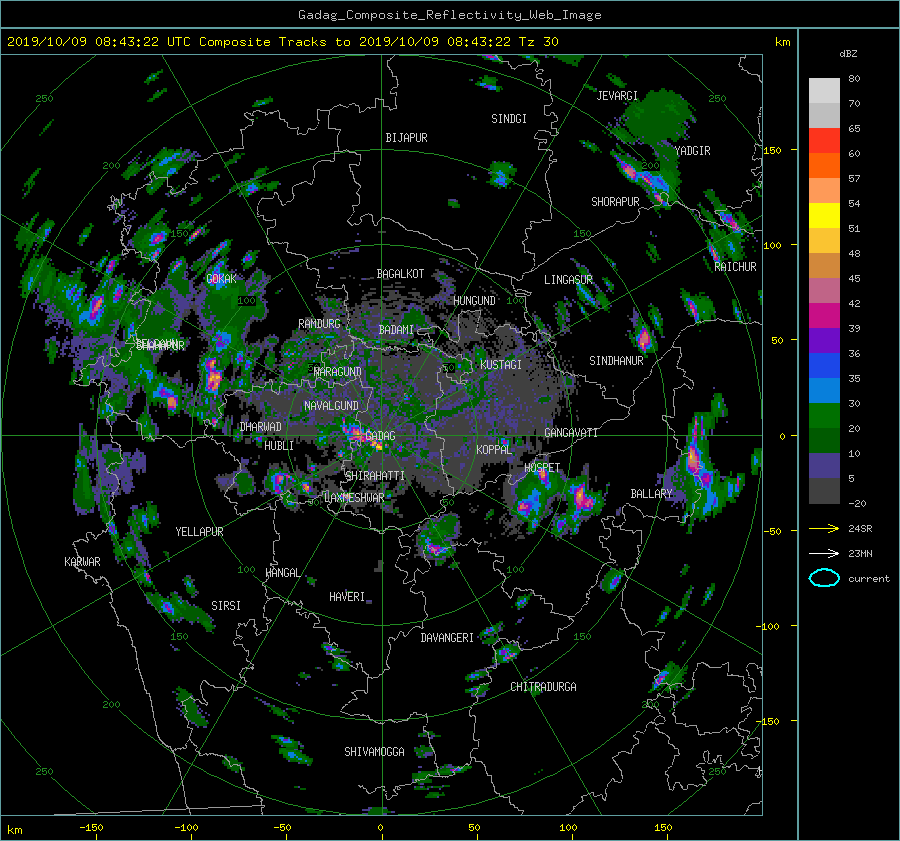Click the YADGIR label on the map

(692, 151)
